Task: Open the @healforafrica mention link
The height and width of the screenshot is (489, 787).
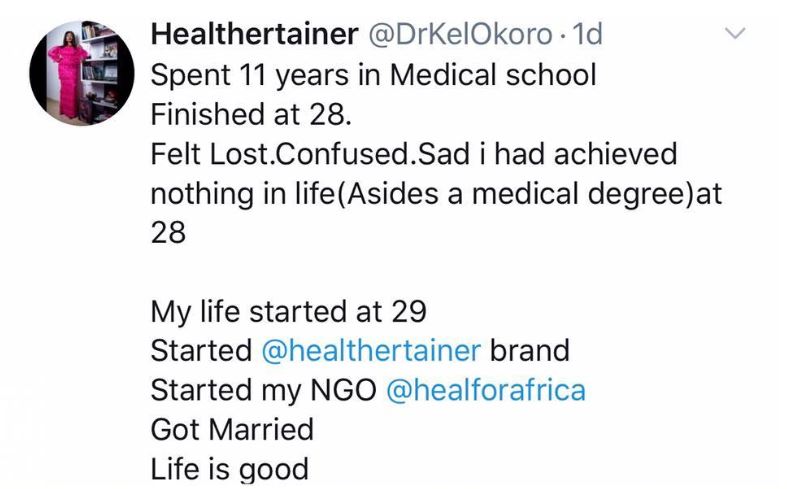Action: pos(485,390)
